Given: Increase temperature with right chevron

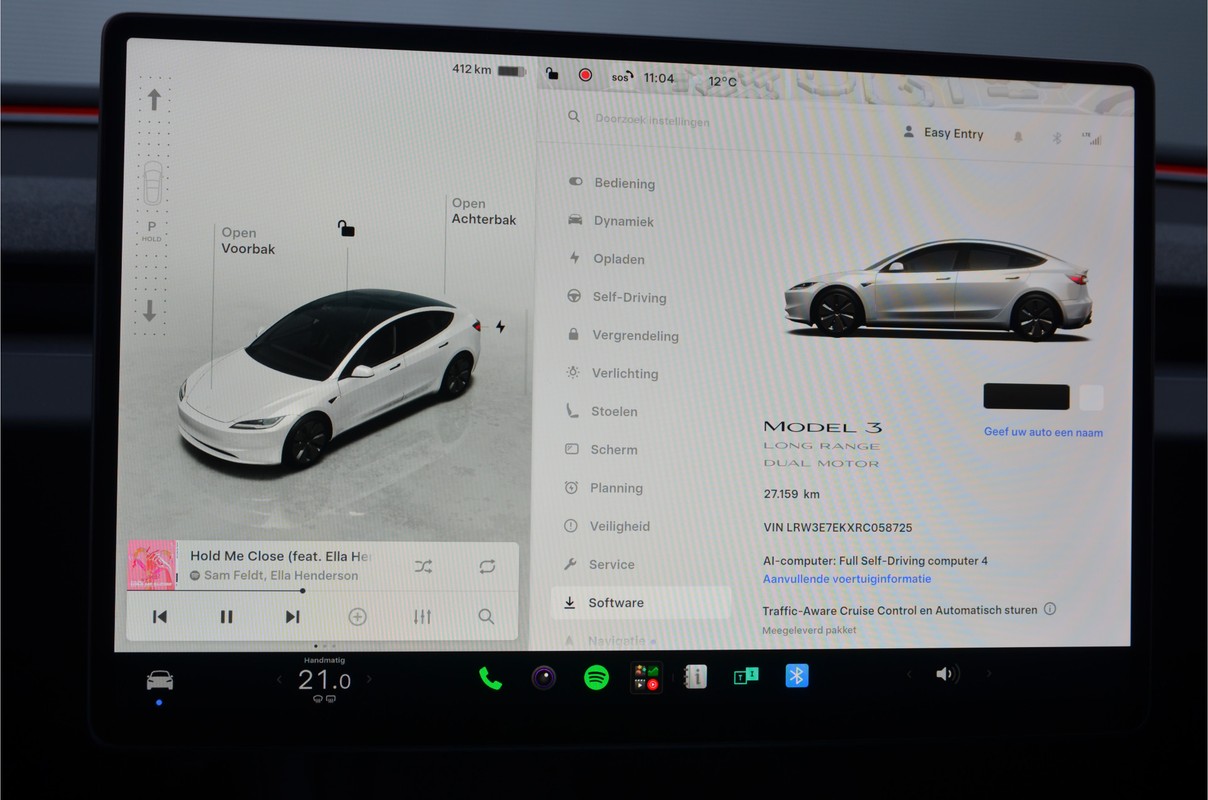Looking at the screenshot, I should click(x=369, y=680).
